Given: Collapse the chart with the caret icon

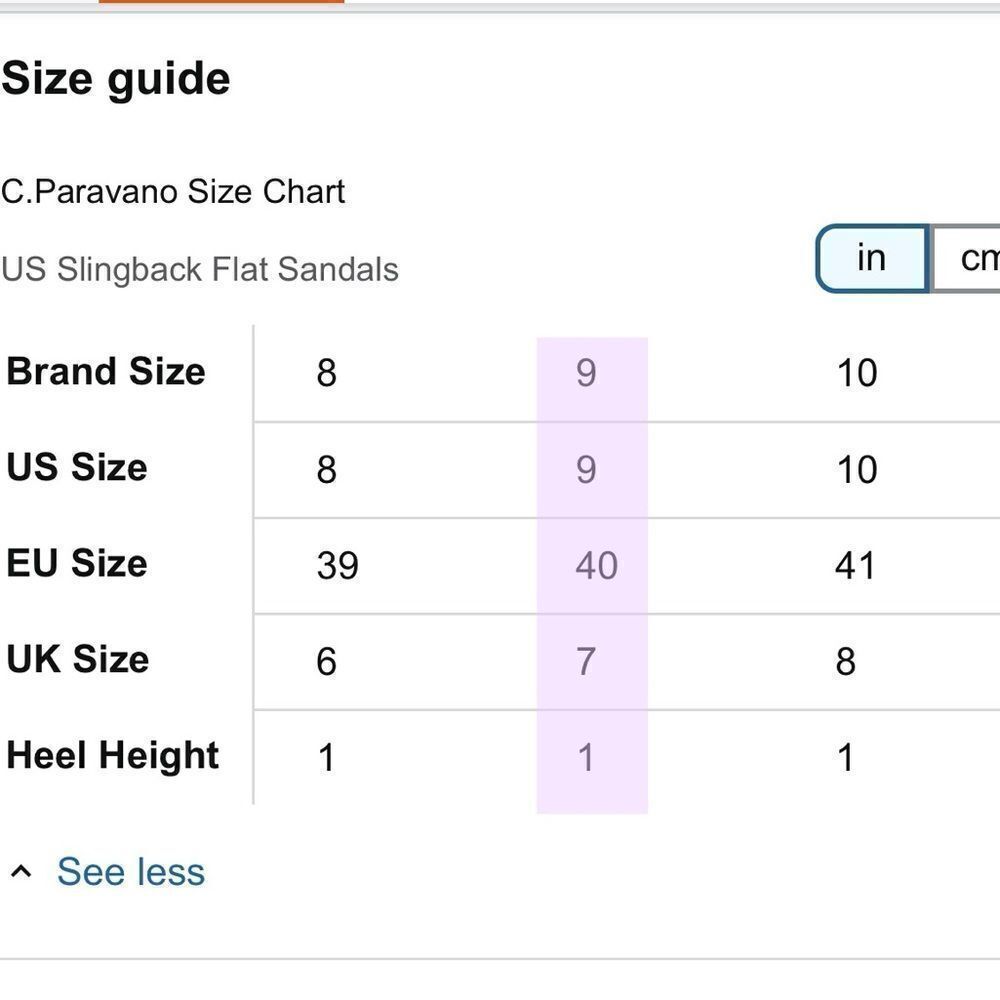Looking at the screenshot, I should (x=21, y=871).
